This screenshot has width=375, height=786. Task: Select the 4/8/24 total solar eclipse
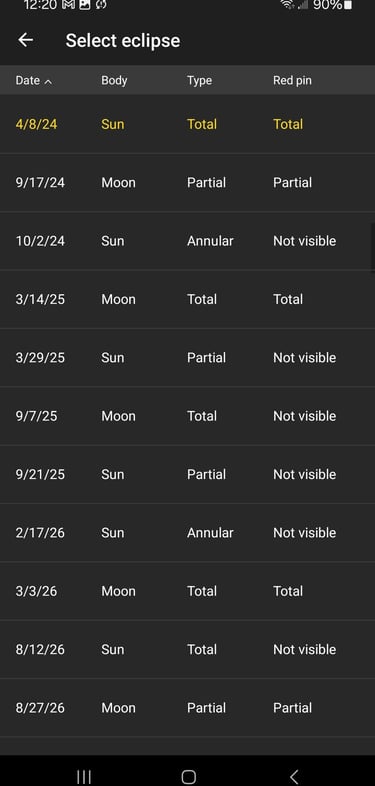(188, 124)
